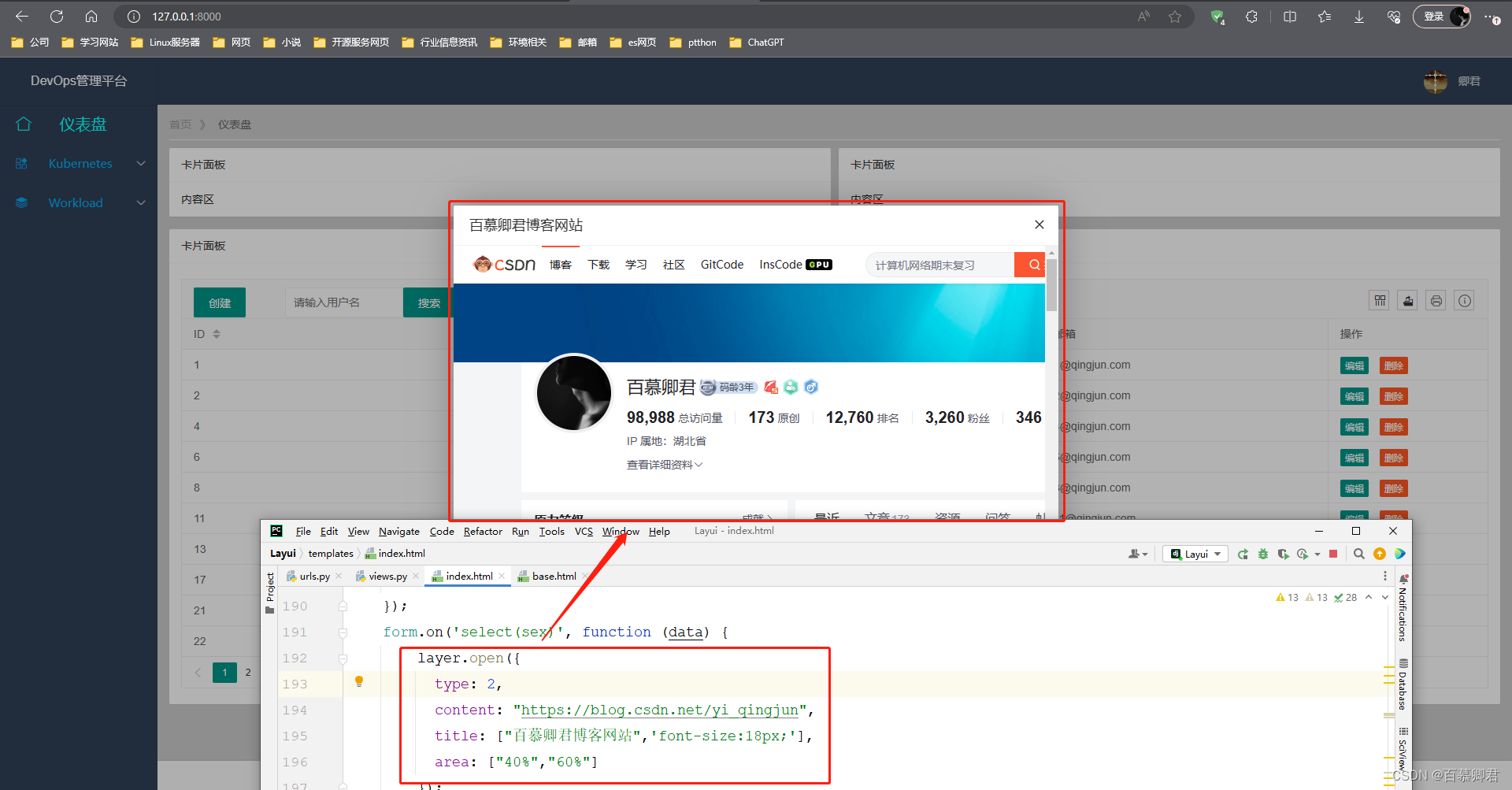The image size is (1512, 790).
Task: Open browser performance heartbeat icon
Action: [x=1394, y=17]
